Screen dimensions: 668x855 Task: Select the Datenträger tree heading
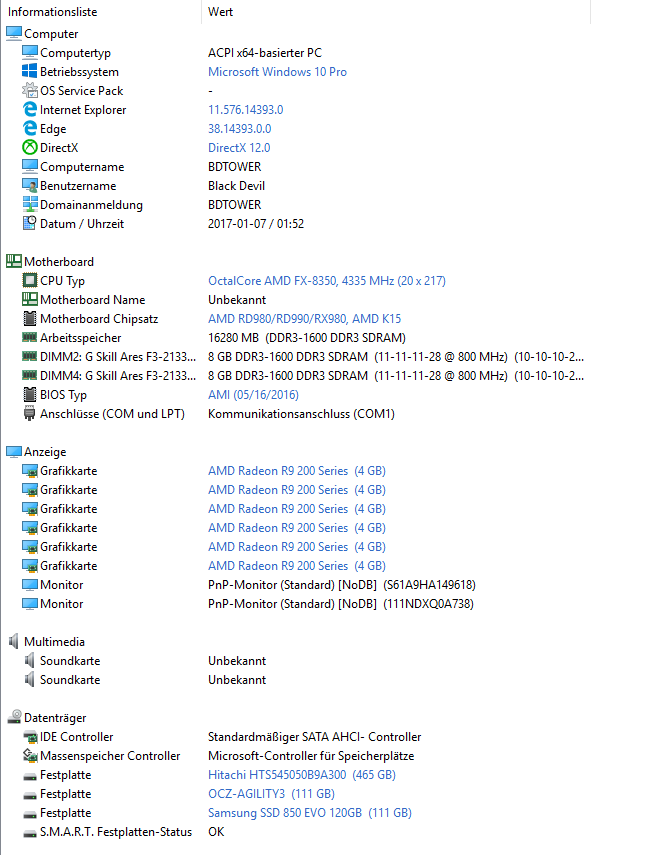point(55,718)
